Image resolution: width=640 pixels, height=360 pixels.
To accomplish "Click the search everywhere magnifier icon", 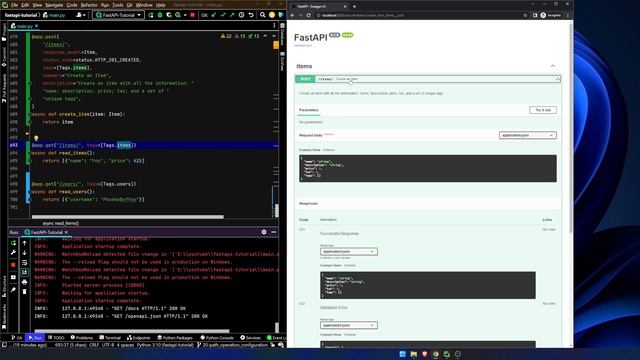I will coord(262,15).
